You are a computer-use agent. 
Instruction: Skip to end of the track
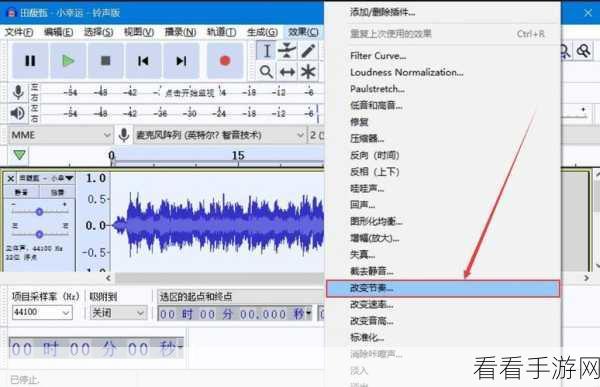(181, 60)
